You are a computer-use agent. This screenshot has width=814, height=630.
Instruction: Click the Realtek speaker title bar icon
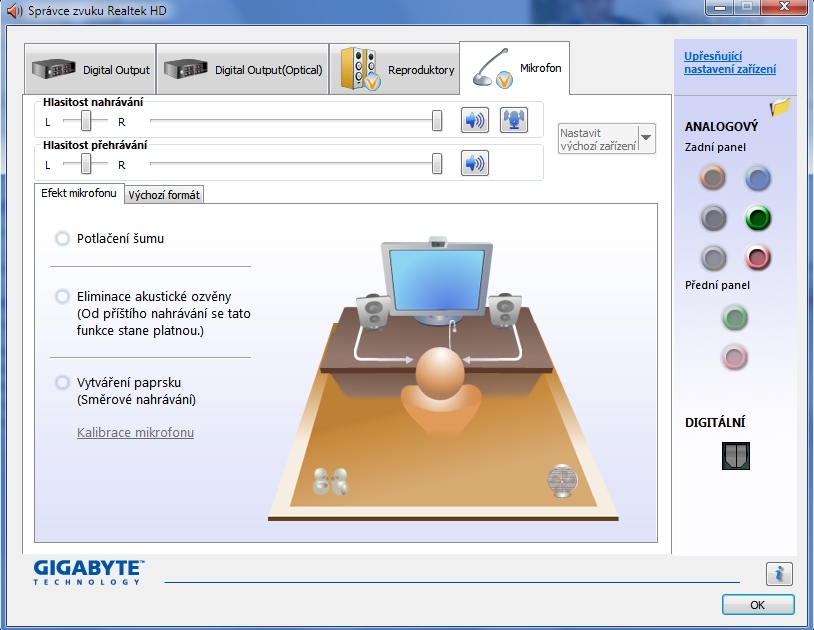coord(15,10)
